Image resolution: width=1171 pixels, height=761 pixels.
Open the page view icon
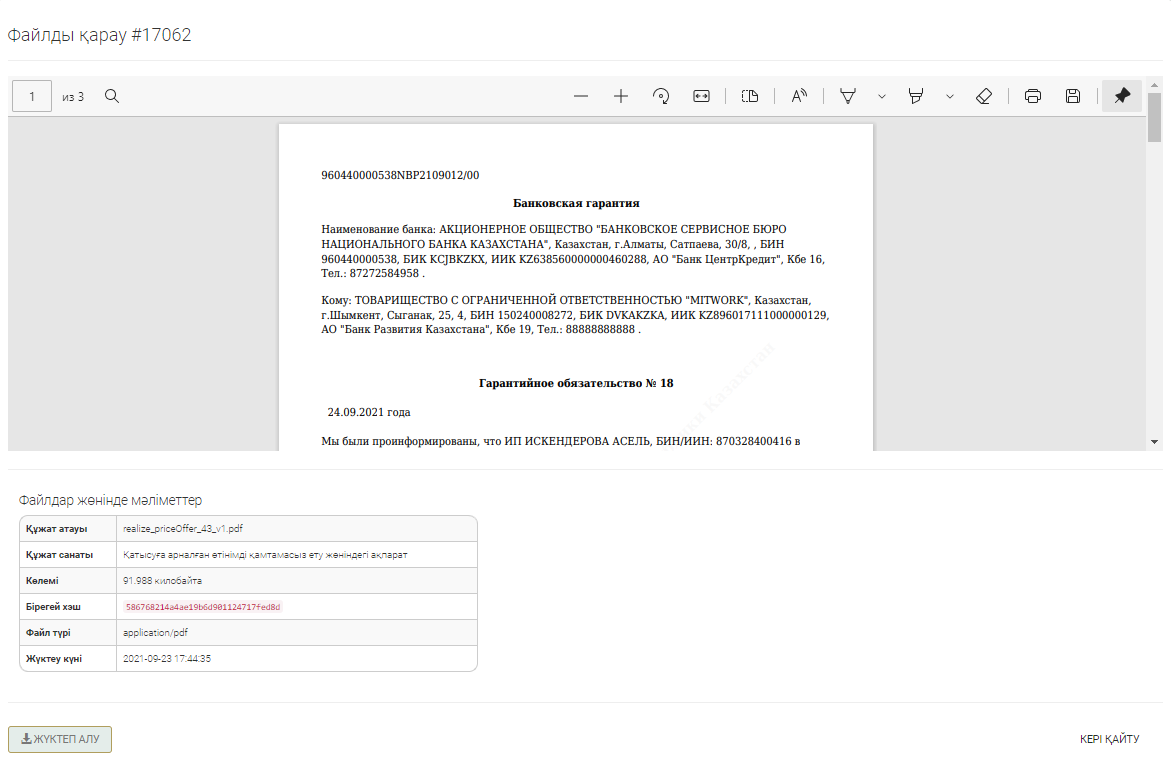pos(750,96)
